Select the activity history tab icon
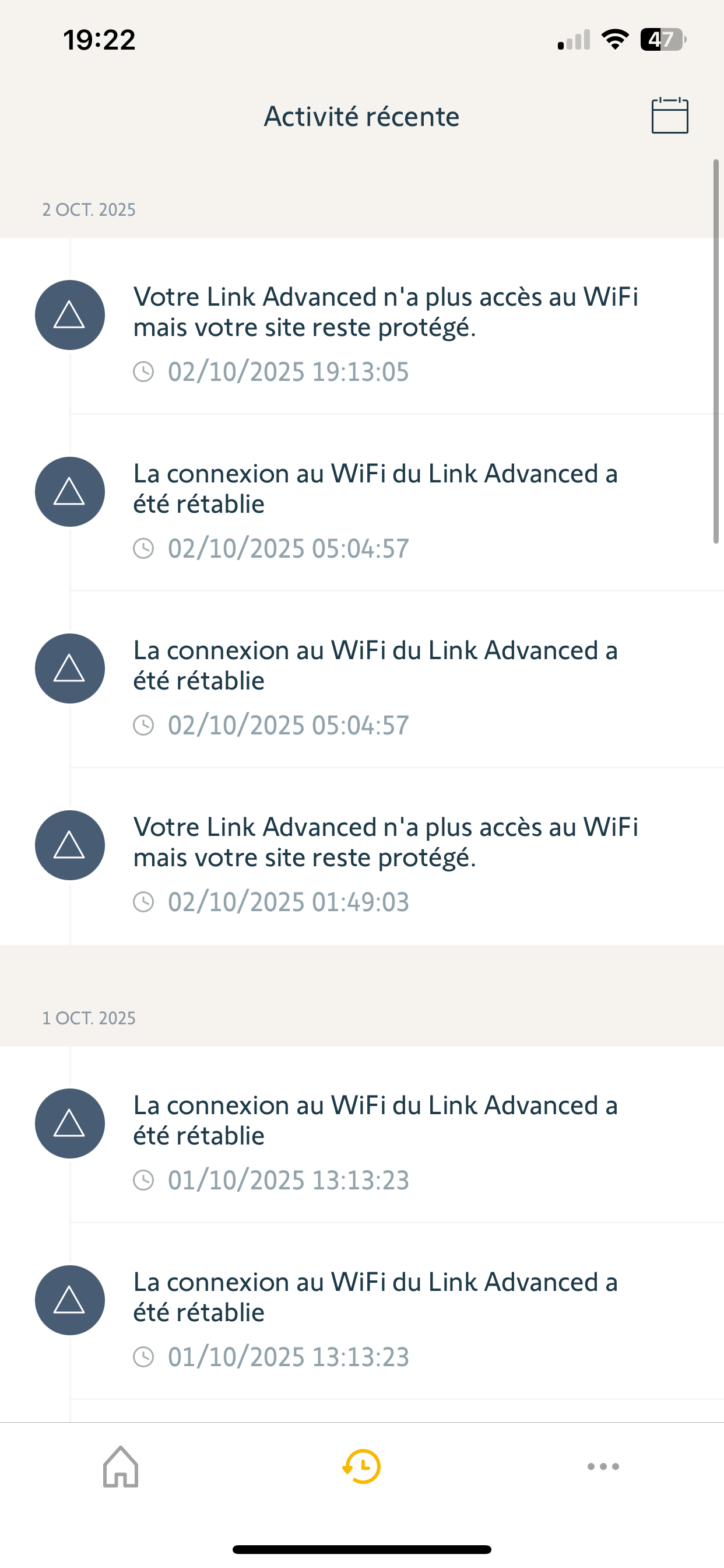 tap(362, 1466)
